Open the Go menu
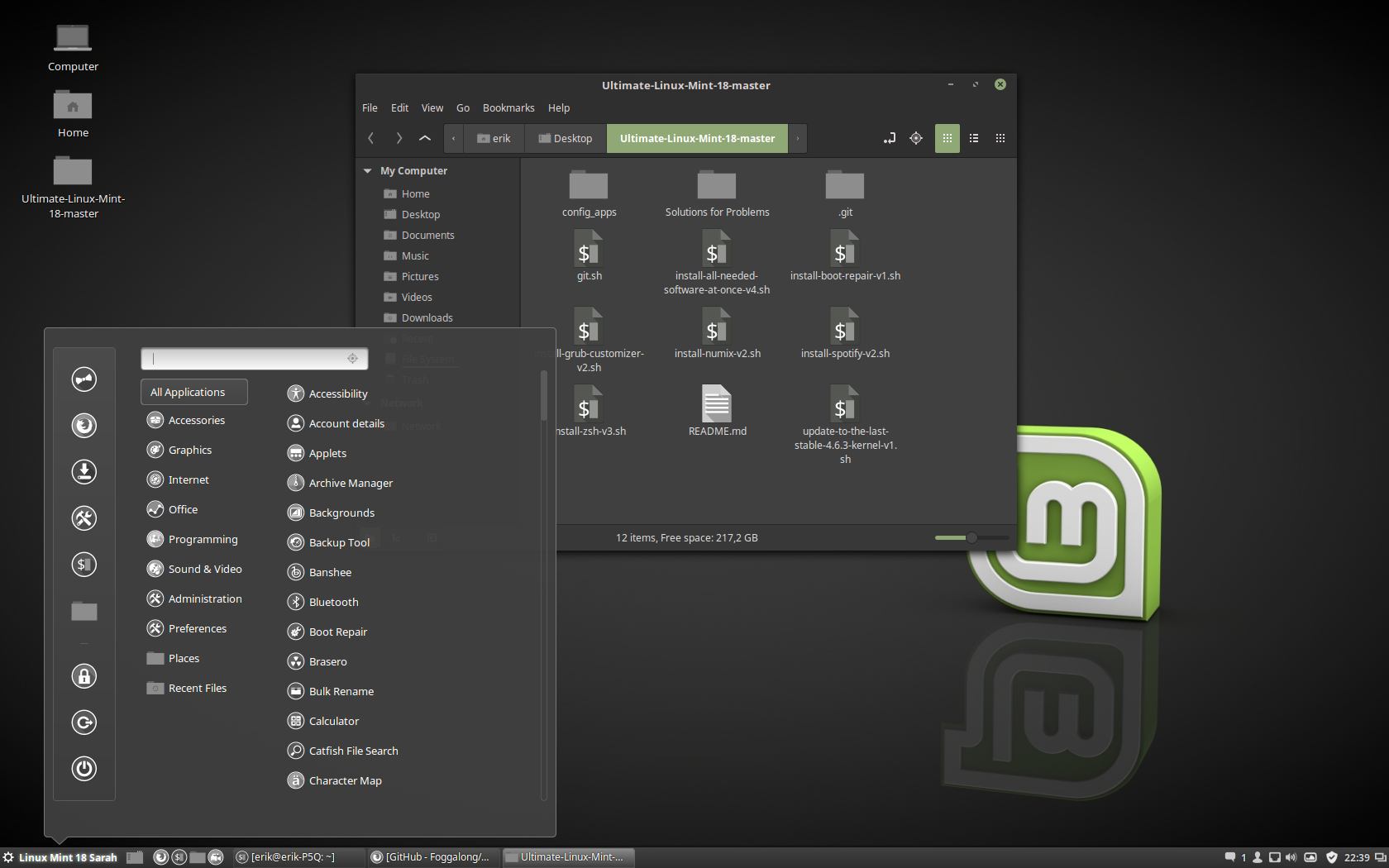 pos(463,108)
